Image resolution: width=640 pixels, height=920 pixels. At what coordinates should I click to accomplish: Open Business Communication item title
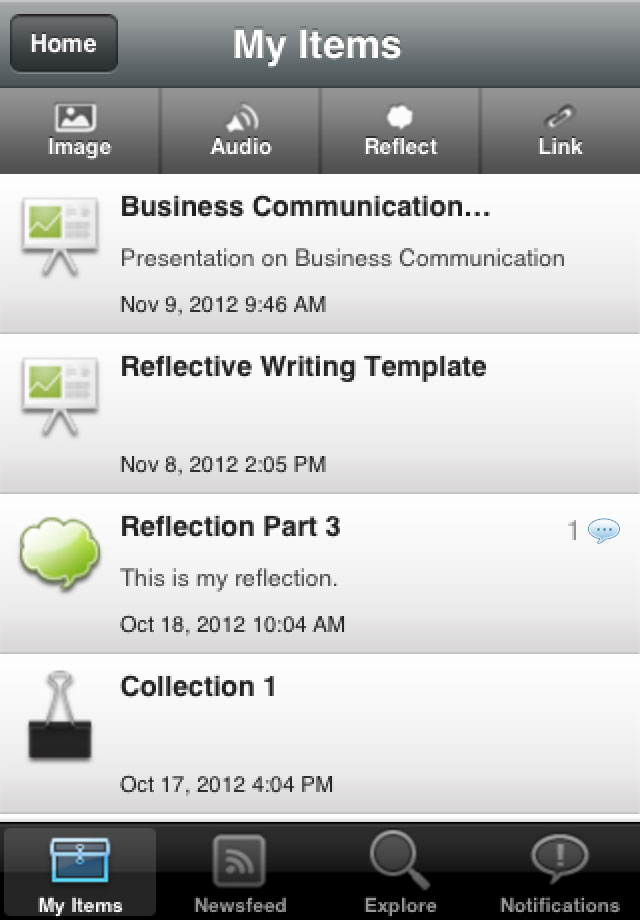point(305,207)
